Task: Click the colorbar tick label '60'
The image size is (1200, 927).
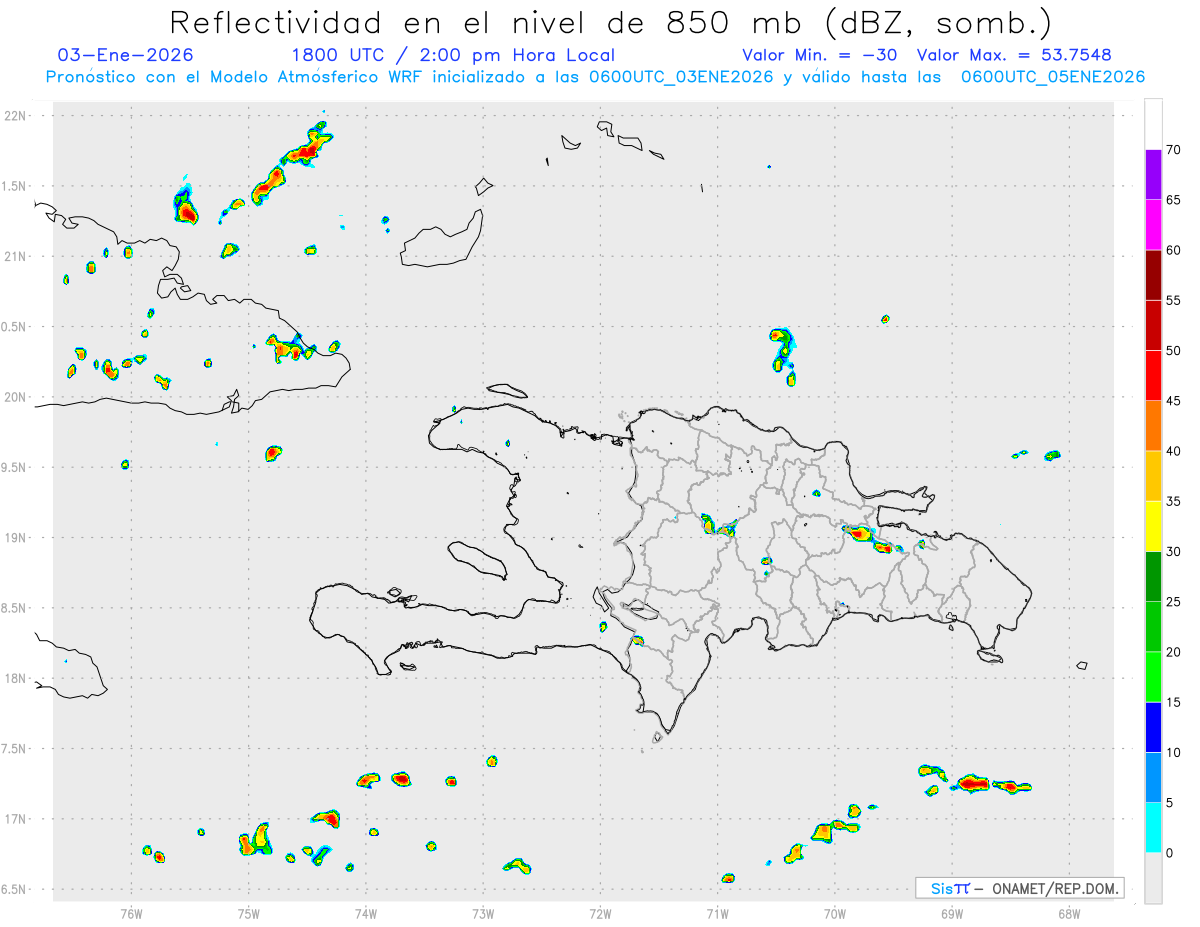Action: click(x=1173, y=250)
